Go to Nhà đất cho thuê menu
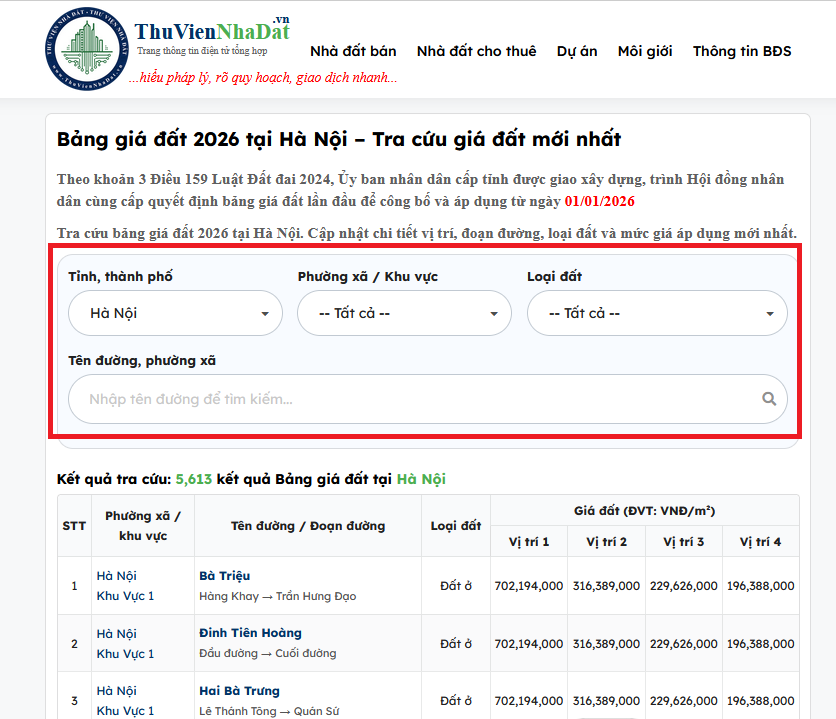Viewport: 836px width, 719px height. click(476, 51)
